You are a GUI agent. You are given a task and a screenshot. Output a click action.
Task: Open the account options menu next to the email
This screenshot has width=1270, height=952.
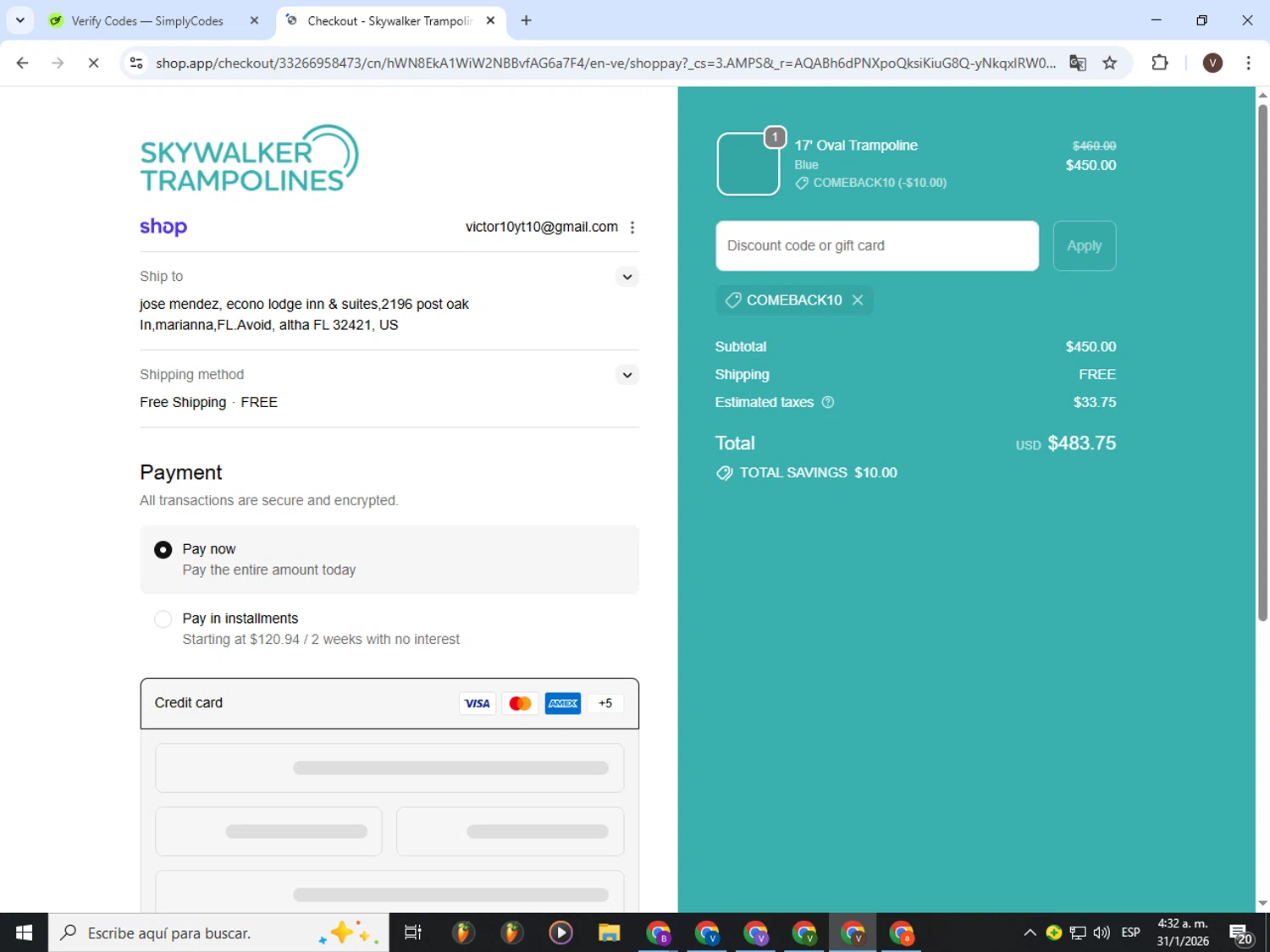[x=632, y=227]
